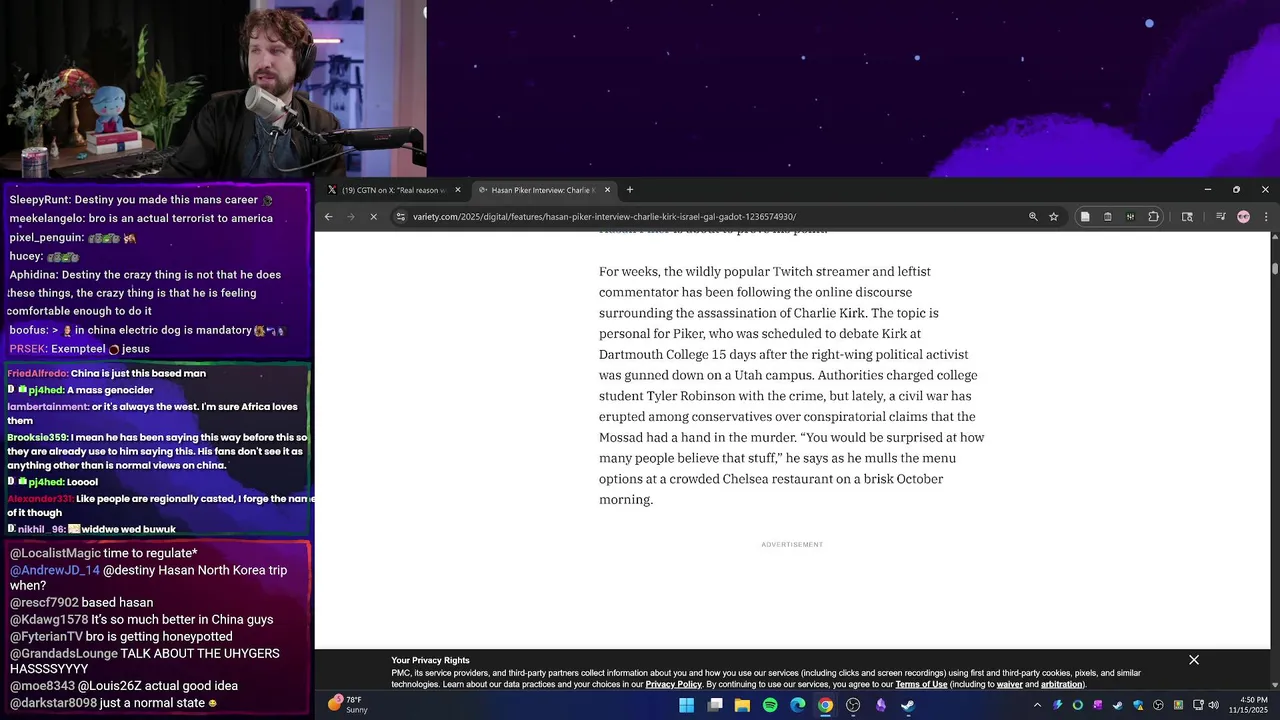Click the third pinned extension icon in Chrome

click(x=1130, y=216)
